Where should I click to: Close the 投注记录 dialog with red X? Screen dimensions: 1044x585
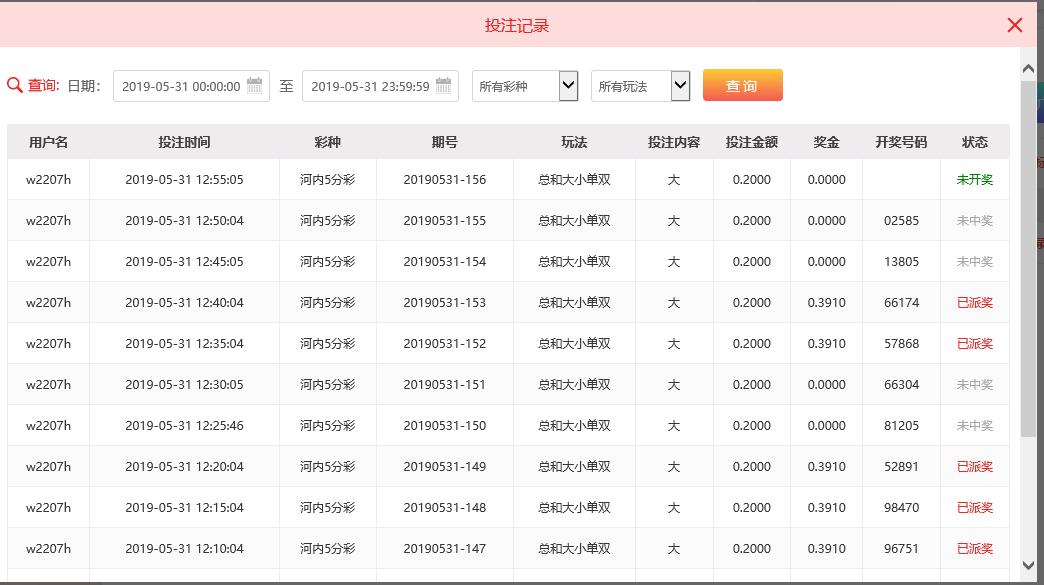pos(1015,25)
